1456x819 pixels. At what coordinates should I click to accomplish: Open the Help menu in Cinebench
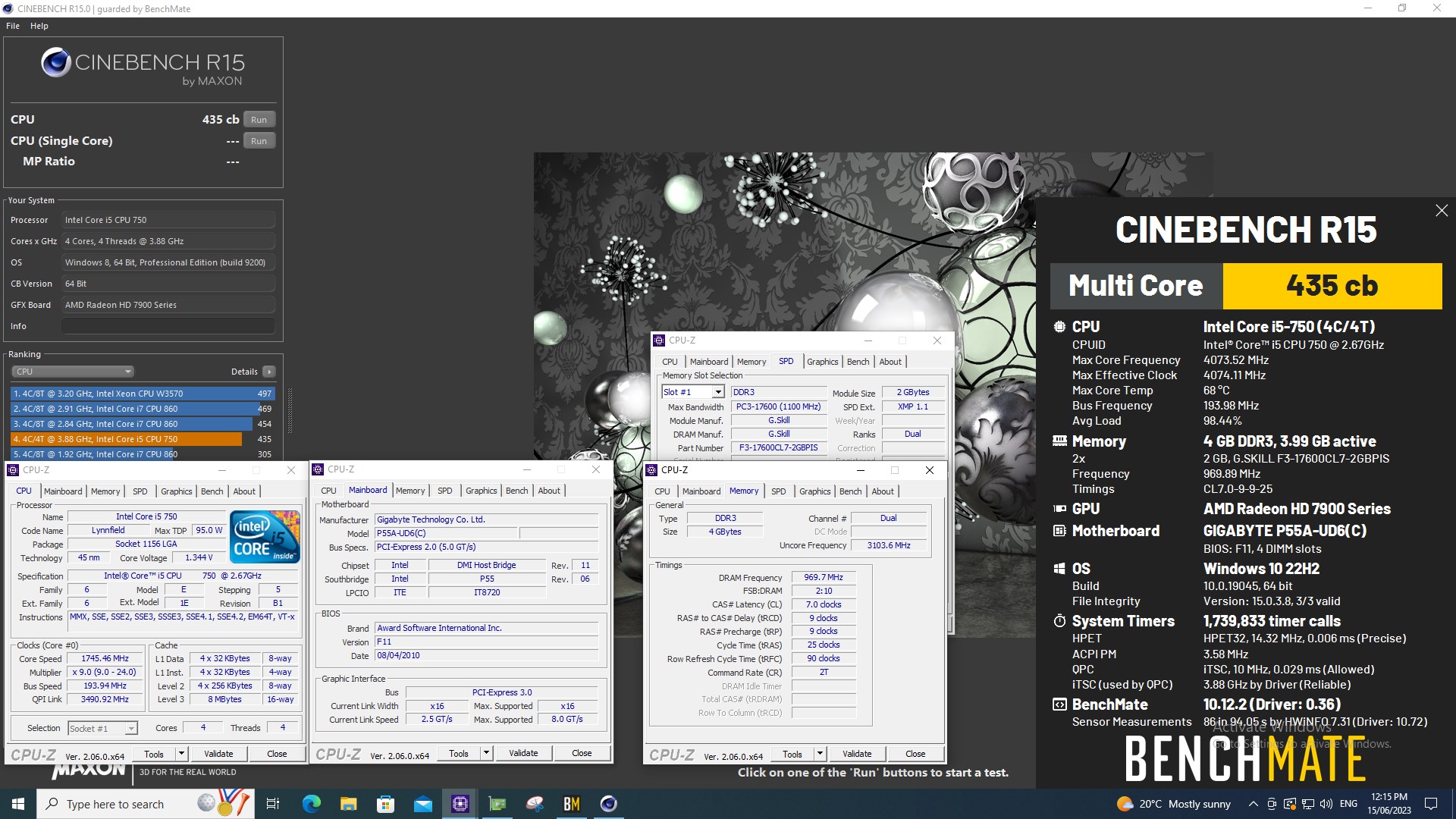pyautogui.click(x=39, y=26)
